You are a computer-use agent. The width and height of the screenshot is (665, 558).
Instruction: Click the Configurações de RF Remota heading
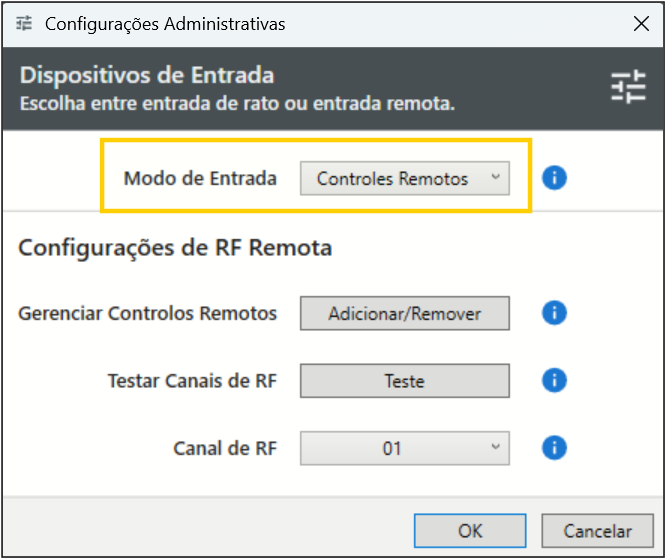[175, 247]
